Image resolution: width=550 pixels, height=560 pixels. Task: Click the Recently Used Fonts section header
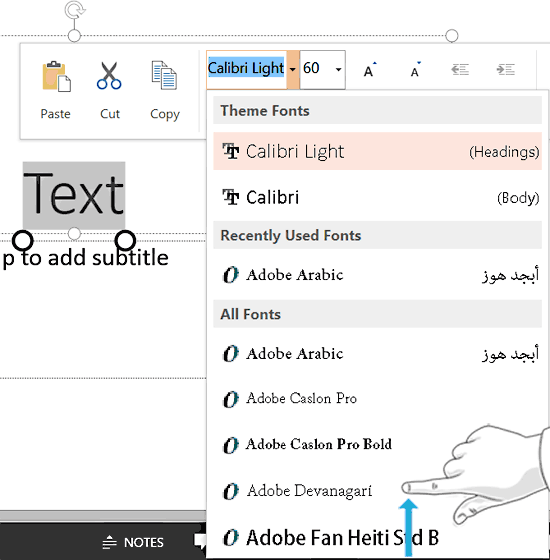click(378, 235)
